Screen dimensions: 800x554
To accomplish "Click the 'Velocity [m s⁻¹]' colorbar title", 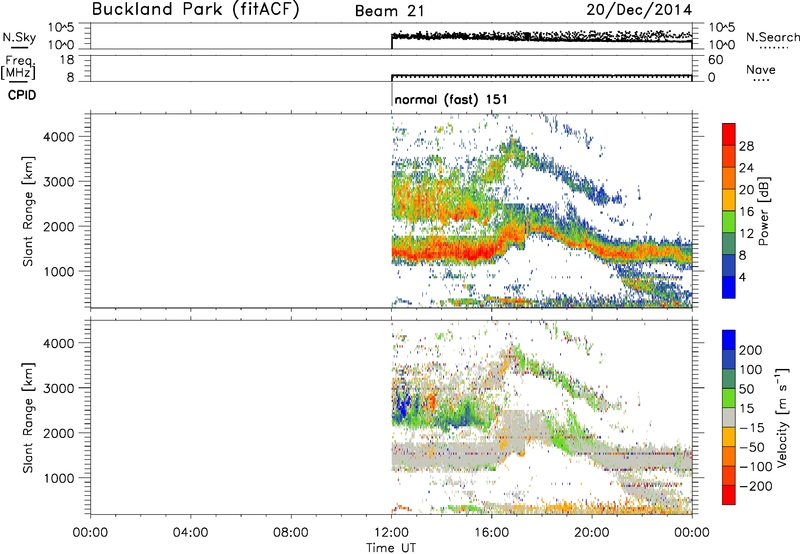I will click(x=782, y=417).
